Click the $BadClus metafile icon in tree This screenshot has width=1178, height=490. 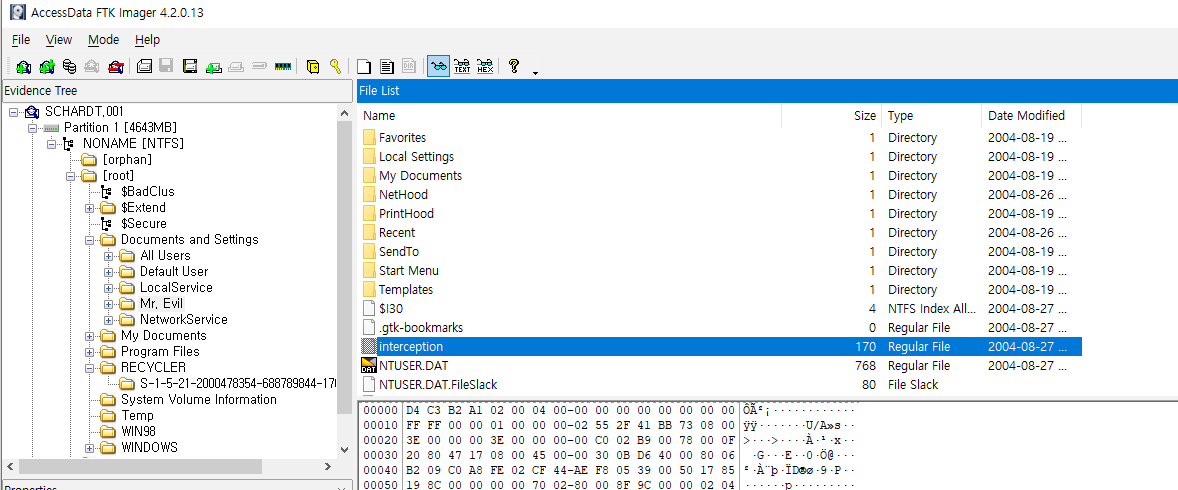[x=107, y=192]
